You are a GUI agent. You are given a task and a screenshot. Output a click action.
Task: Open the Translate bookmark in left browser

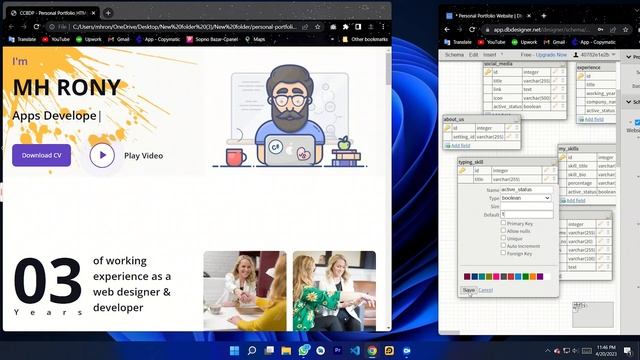click(x=22, y=39)
